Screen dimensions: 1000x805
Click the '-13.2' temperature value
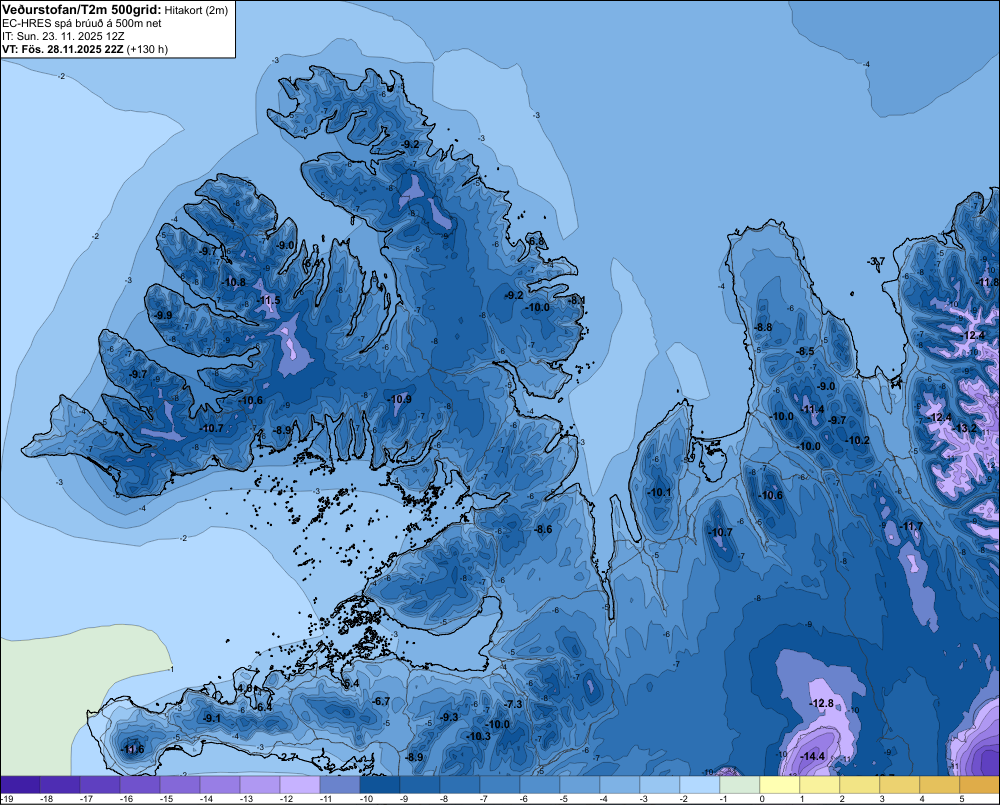coord(965,428)
